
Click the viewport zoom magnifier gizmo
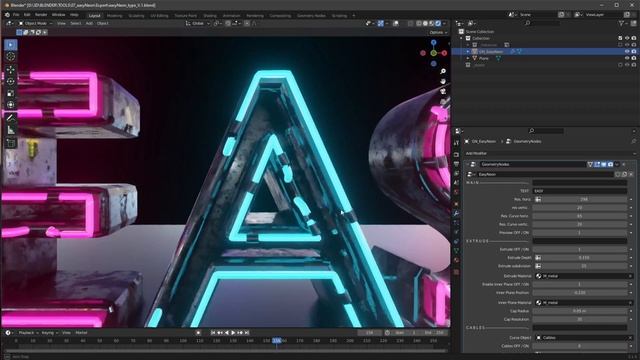443,71
